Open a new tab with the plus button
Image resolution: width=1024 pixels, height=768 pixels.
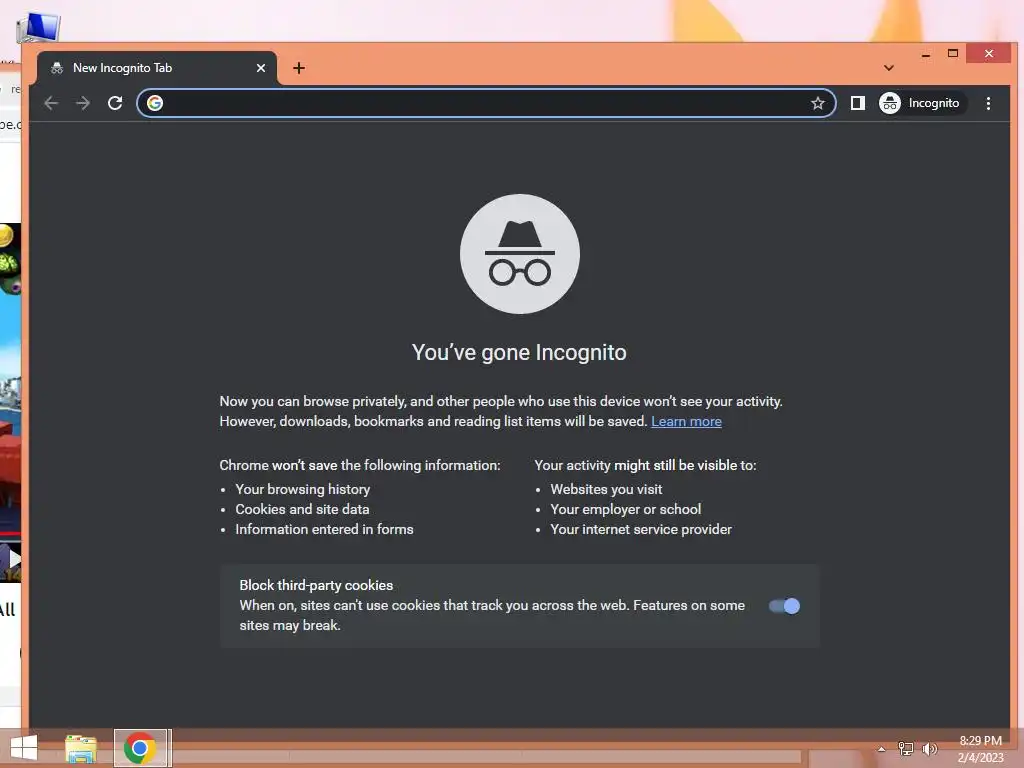pos(298,68)
